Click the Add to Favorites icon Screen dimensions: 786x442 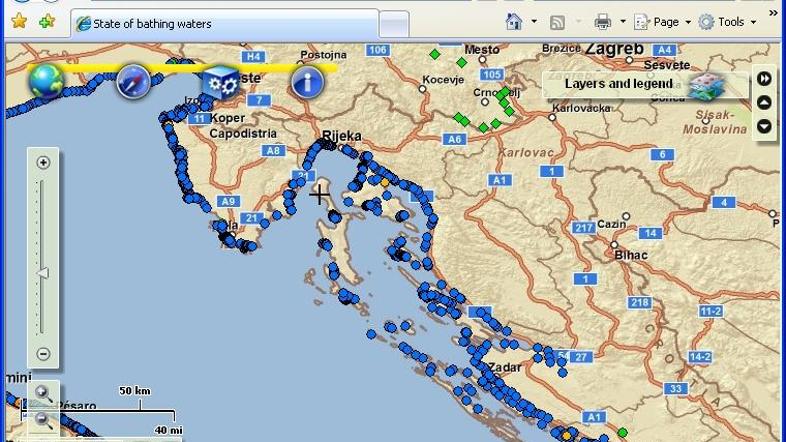point(46,21)
